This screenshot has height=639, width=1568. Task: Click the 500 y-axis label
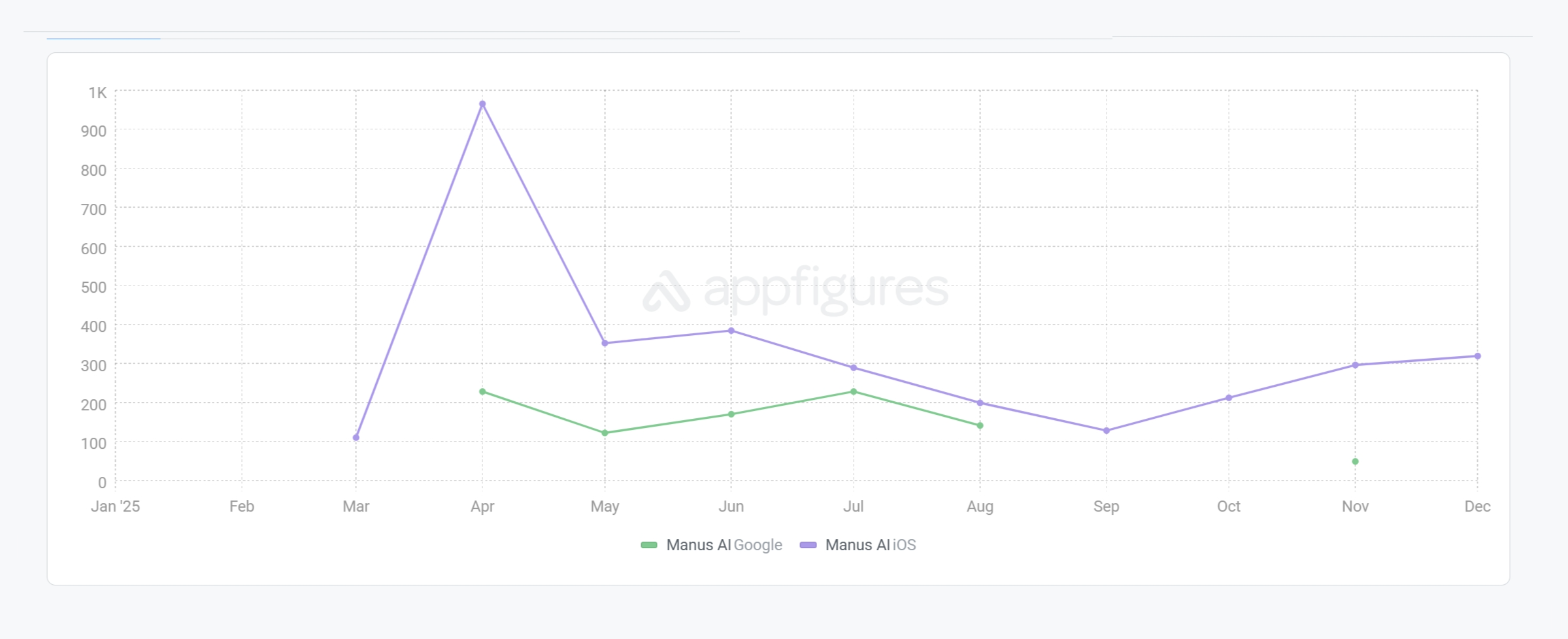click(x=93, y=287)
